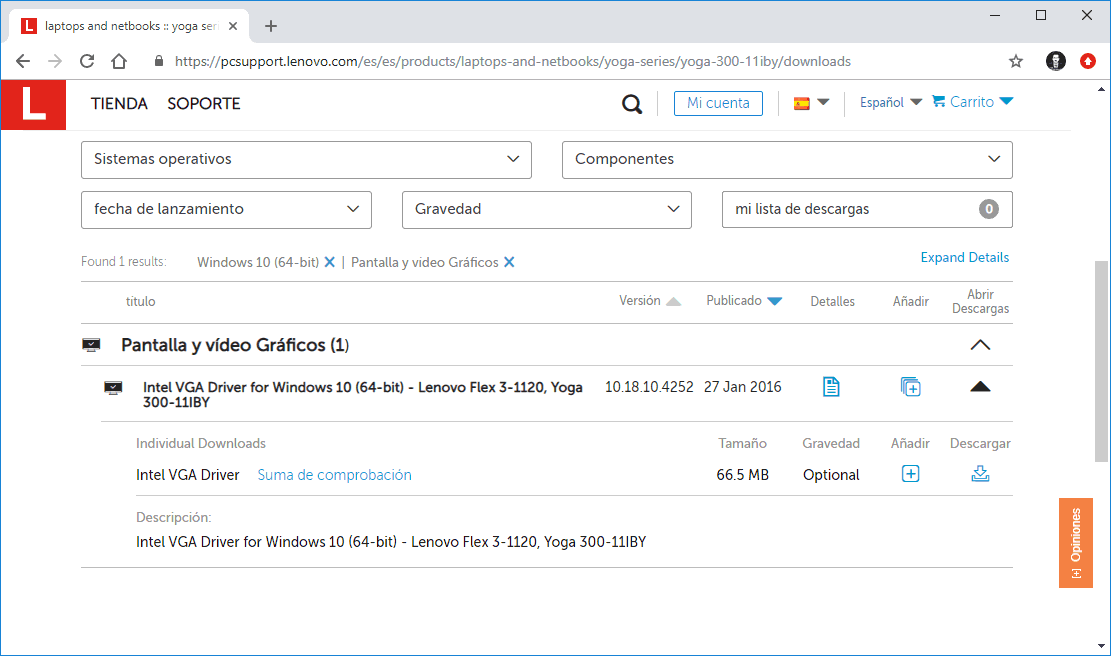
Task: Click version 10.18.10.4252 text
Action: [x=649, y=388]
